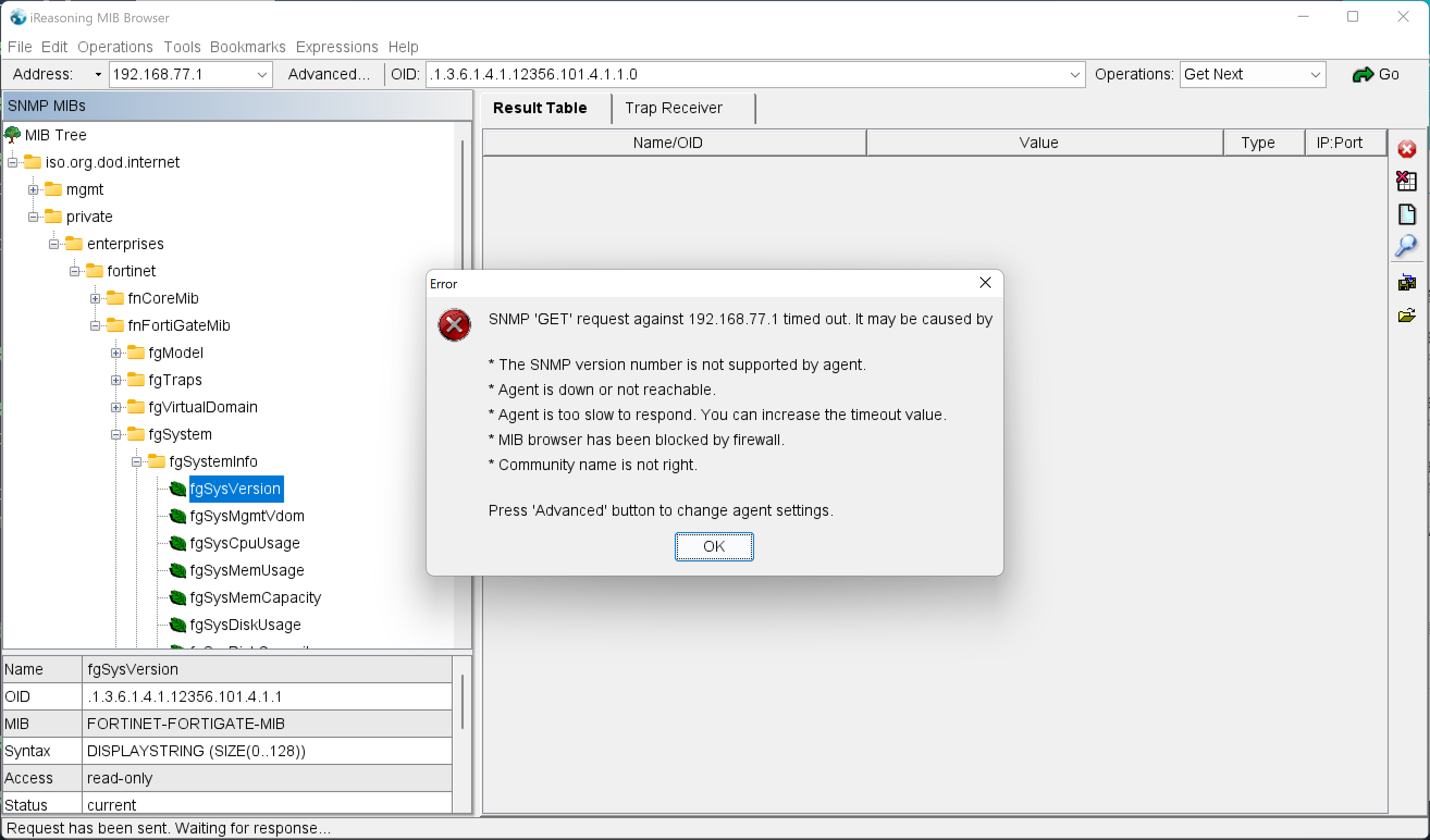
Task: Click the document text view icon
Action: [x=1406, y=214]
